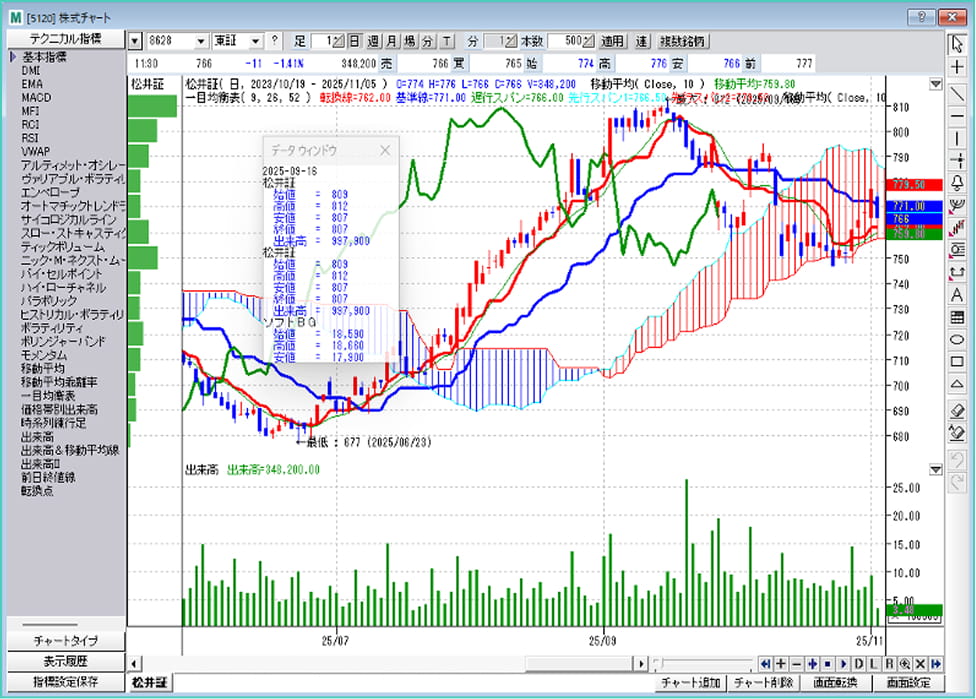Click the チャート追加 button
Viewport: 976px width, 699px height.
(691, 682)
